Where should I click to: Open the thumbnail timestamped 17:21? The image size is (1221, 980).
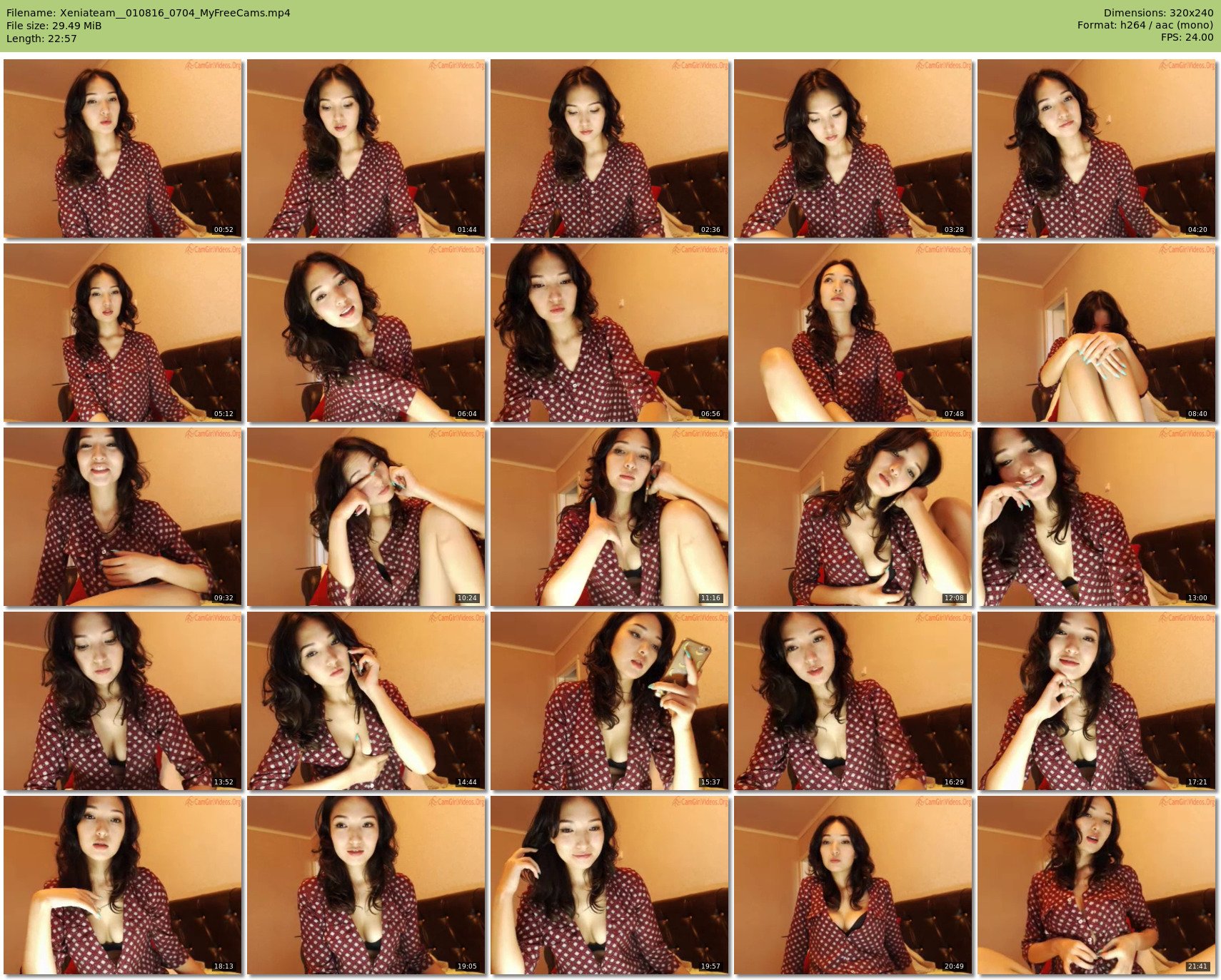pyautogui.click(x=1097, y=701)
